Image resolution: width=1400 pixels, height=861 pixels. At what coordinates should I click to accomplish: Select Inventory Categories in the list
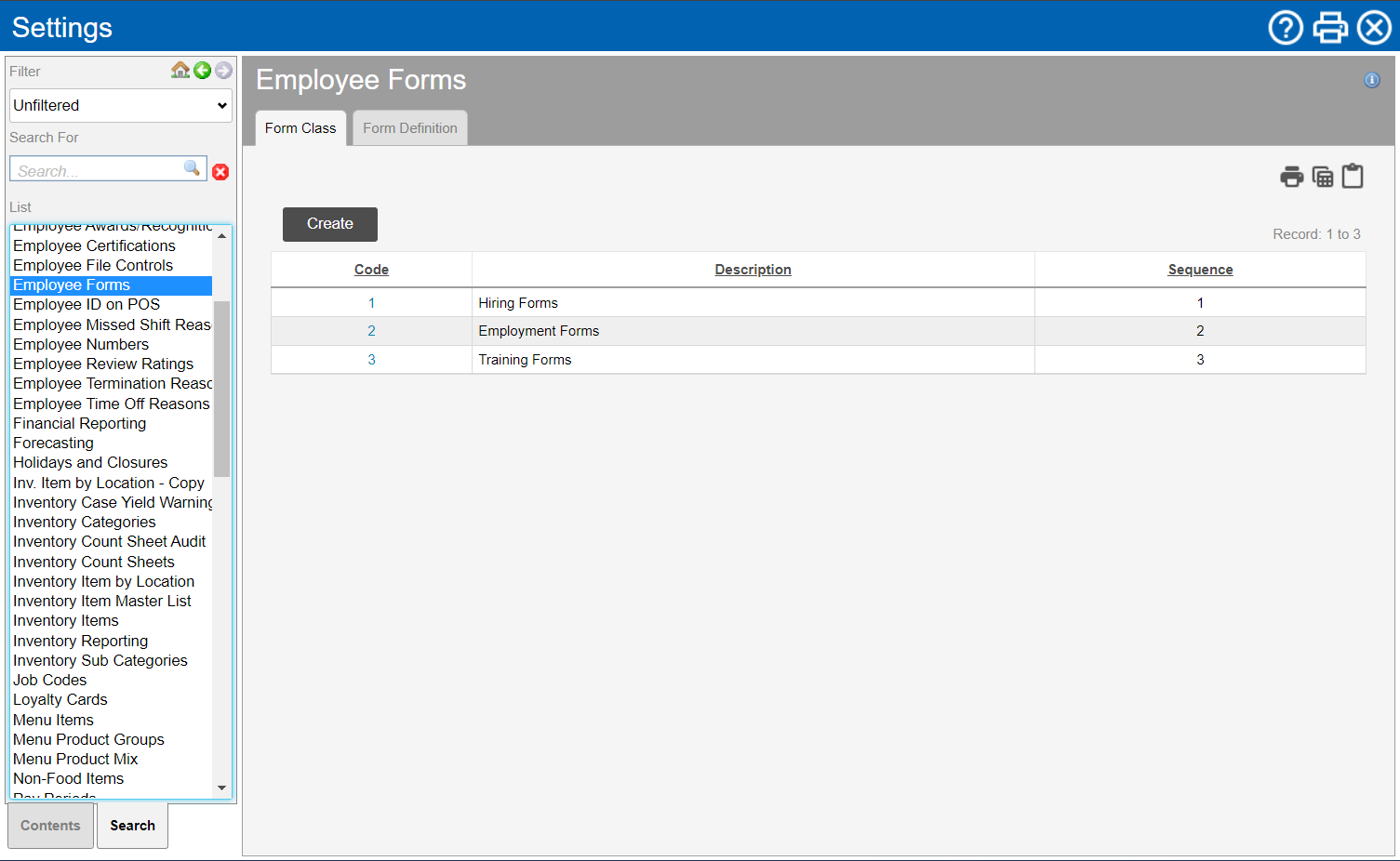[85, 522]
